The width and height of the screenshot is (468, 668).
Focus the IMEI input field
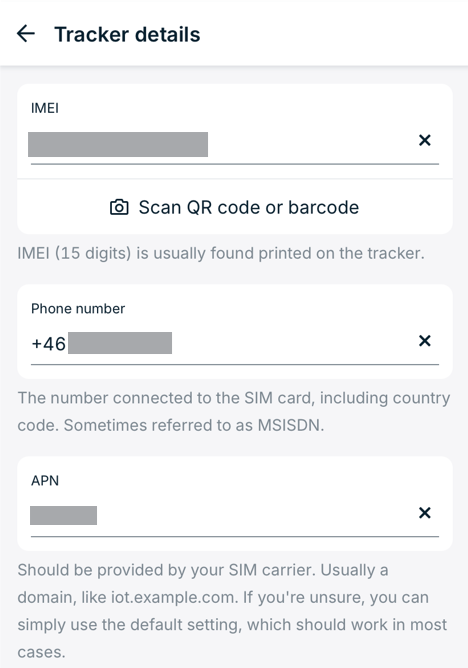click(x=221, y=144)
